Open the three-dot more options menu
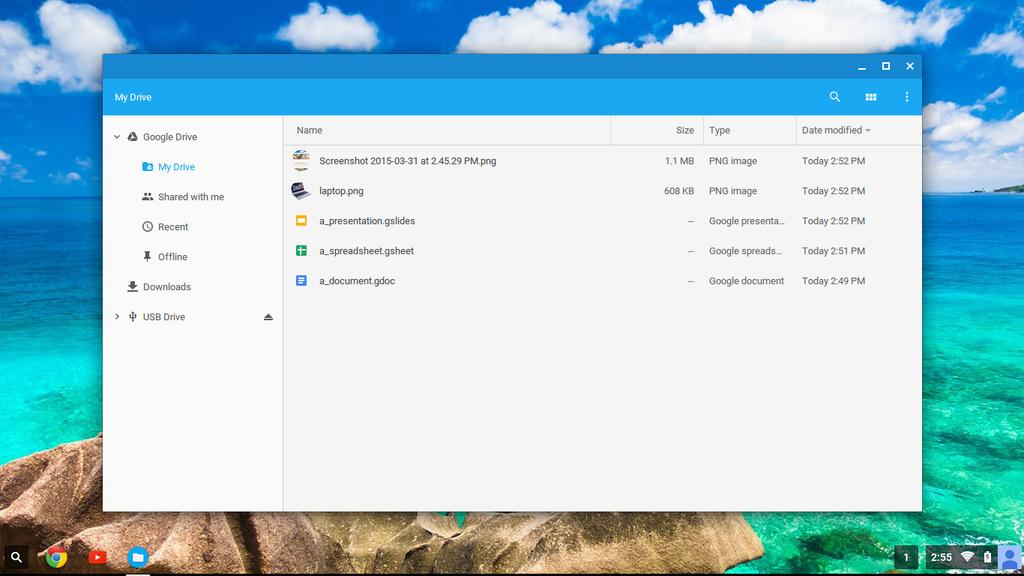Screen dimensions: 1024x576 [906, 97]
